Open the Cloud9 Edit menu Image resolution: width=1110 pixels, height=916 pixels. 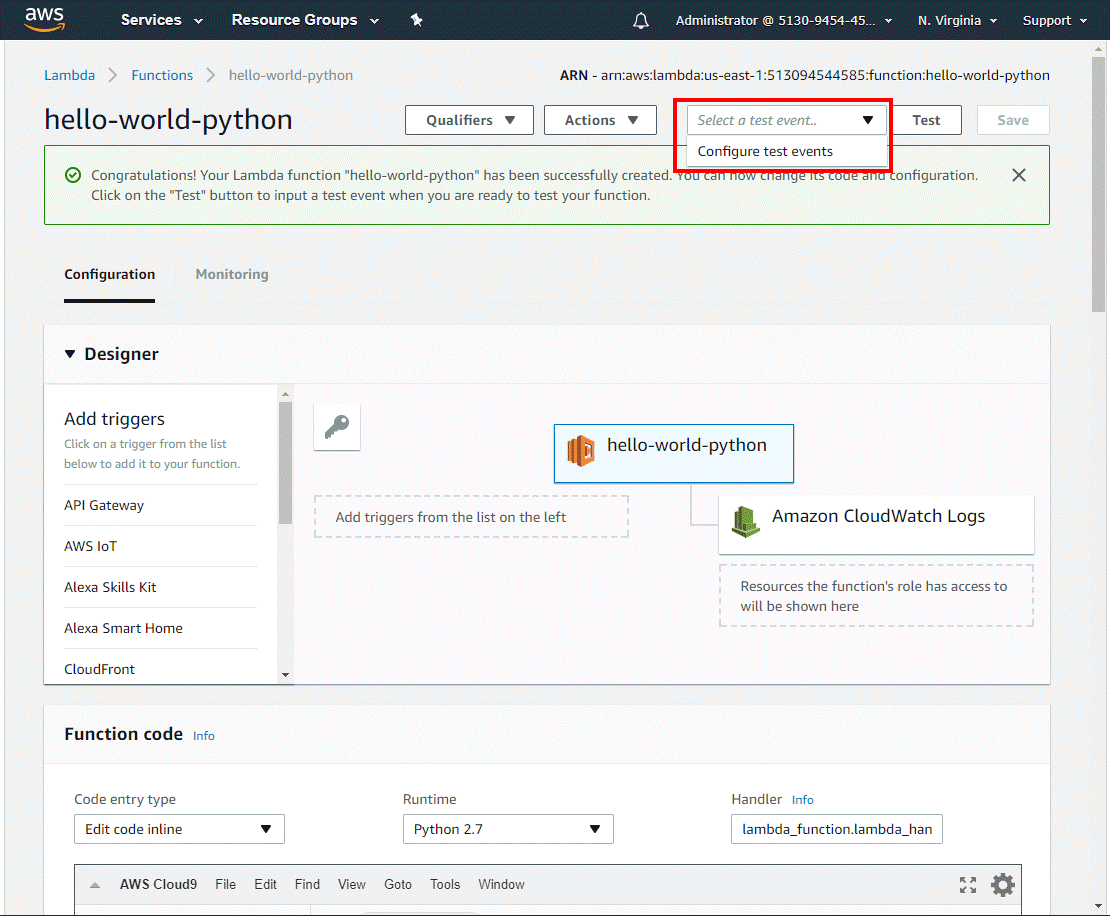point(265,884)
